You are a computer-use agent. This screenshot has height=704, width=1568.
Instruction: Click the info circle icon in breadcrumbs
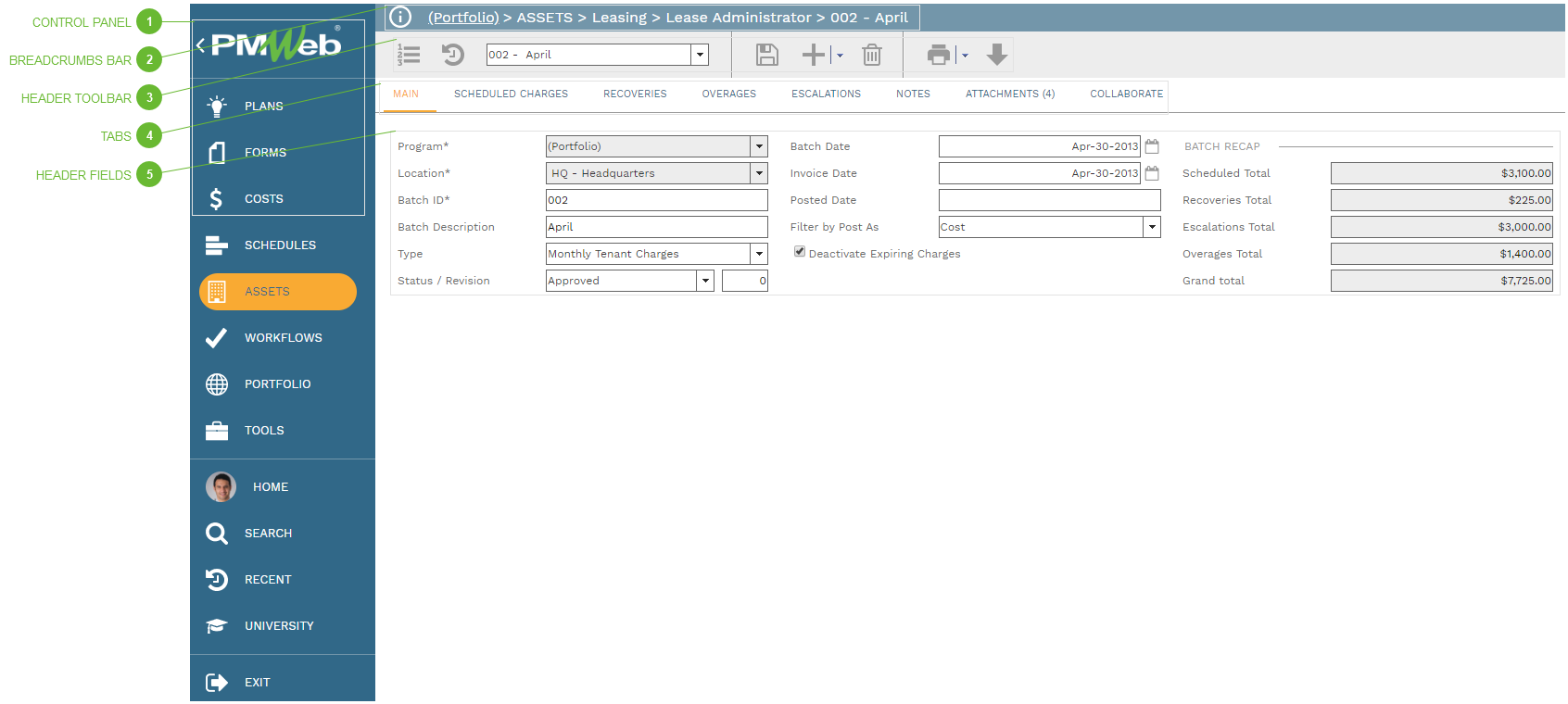point(400,18)
